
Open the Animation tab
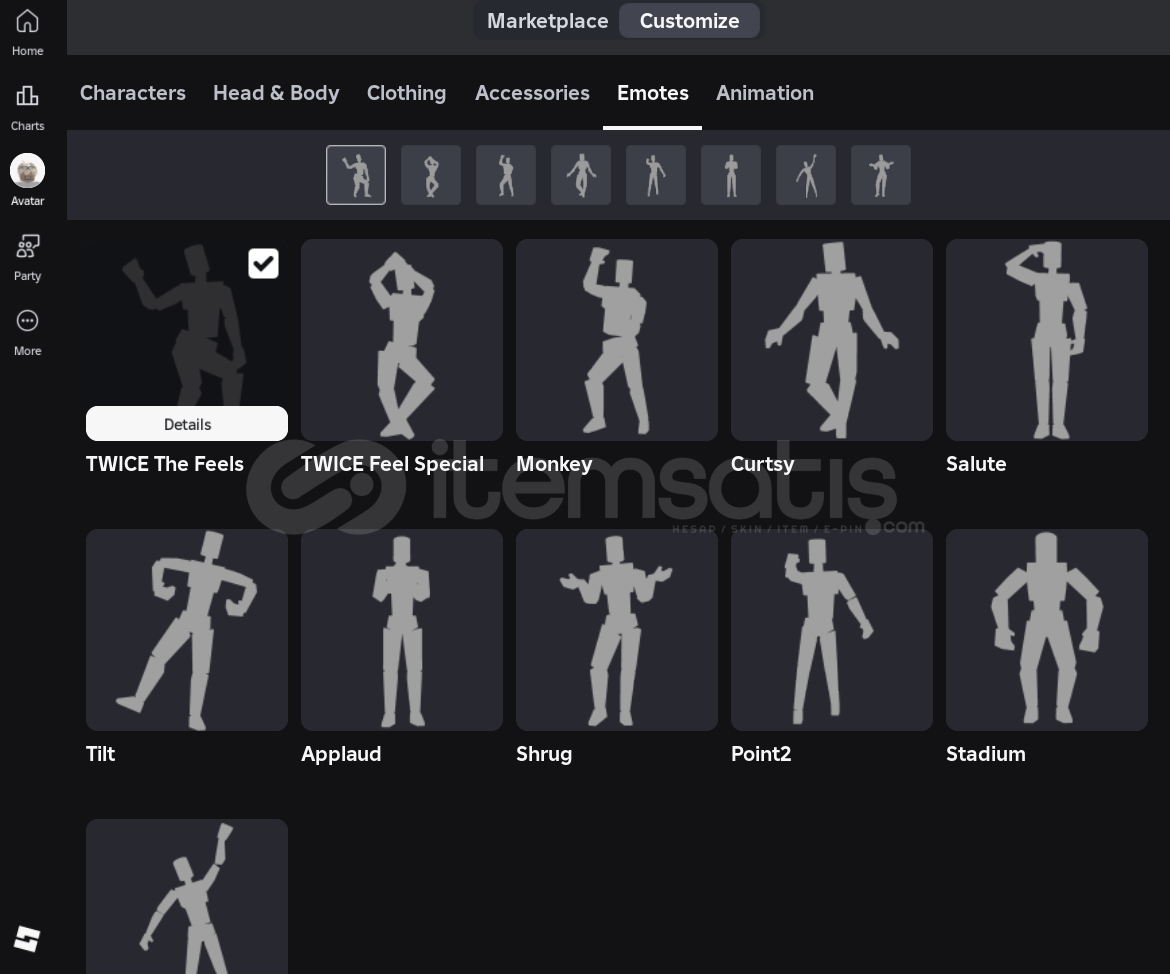[765, 93]
